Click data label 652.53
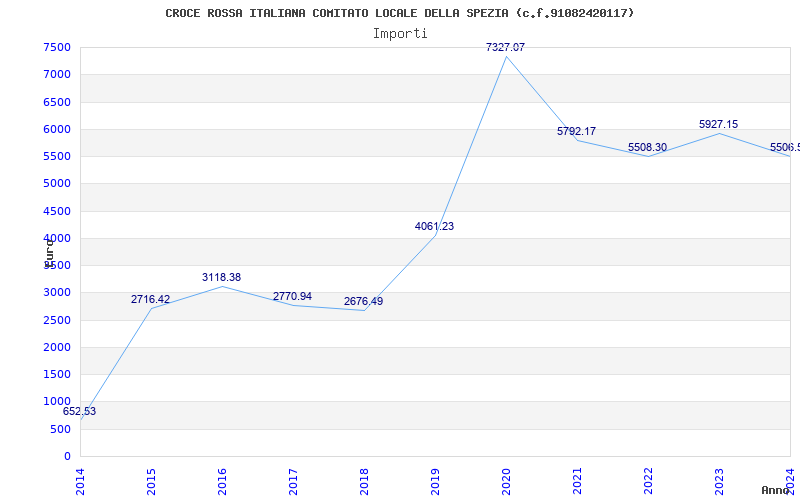The height and width of the screenshot is (500, 800). click(79, 411)
